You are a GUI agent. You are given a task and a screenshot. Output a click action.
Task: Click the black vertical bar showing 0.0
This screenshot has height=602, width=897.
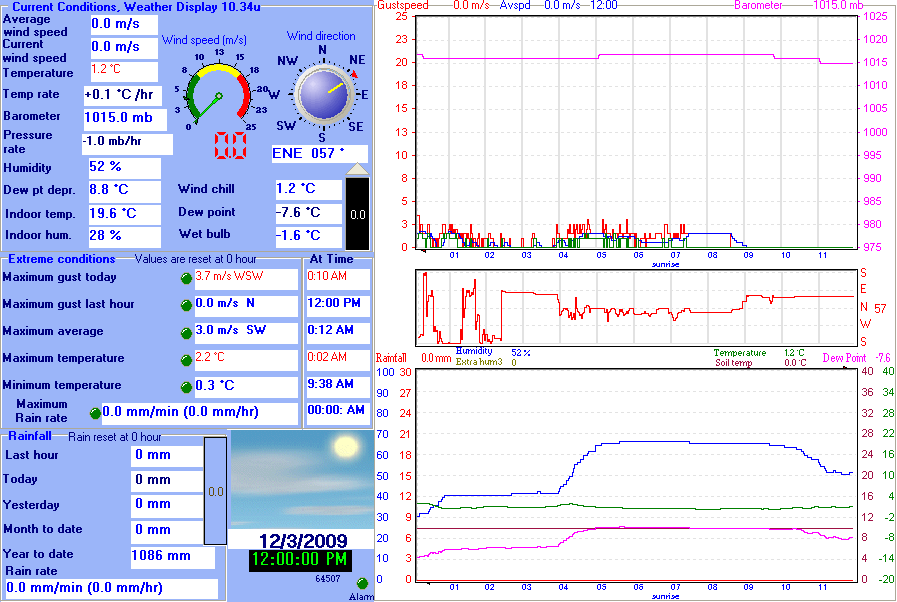coord(357,214)
